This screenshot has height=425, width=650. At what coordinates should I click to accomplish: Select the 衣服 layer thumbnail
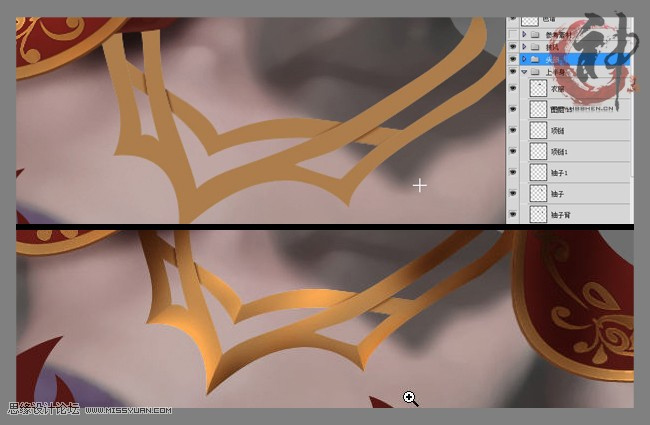(x=538, y=88)
